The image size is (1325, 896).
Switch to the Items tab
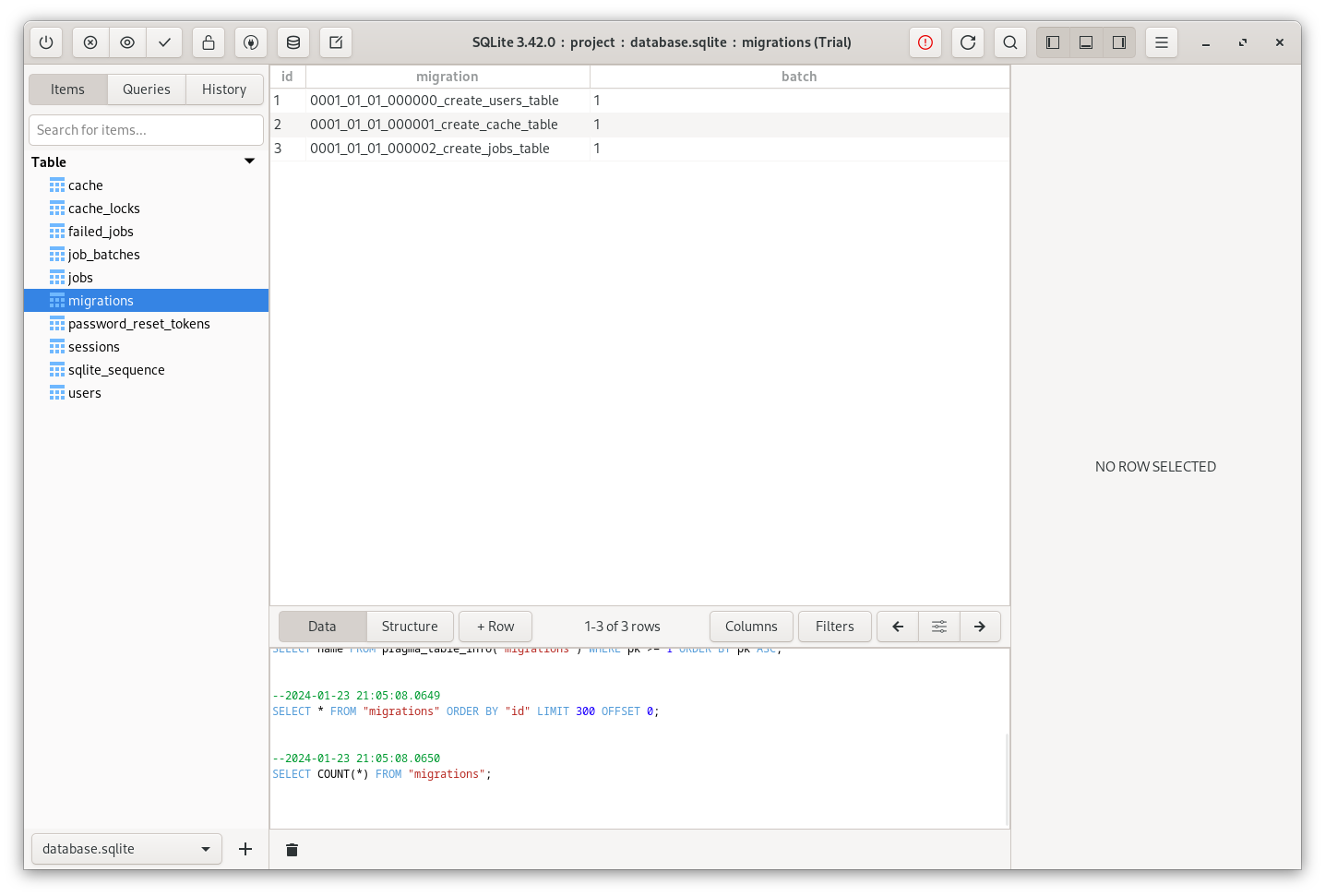(67, 90)
